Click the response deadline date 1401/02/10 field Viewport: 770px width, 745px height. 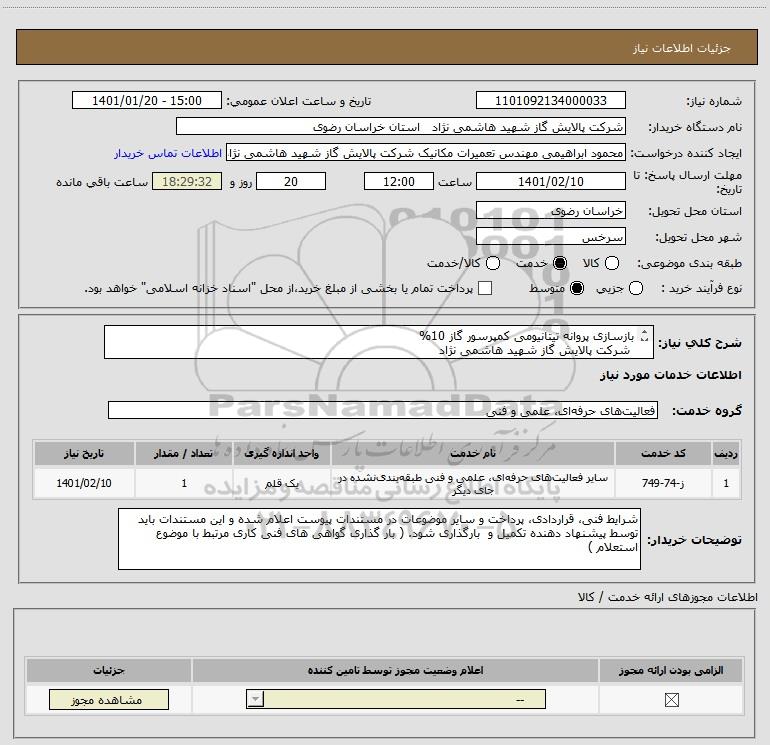pos(550,181)
